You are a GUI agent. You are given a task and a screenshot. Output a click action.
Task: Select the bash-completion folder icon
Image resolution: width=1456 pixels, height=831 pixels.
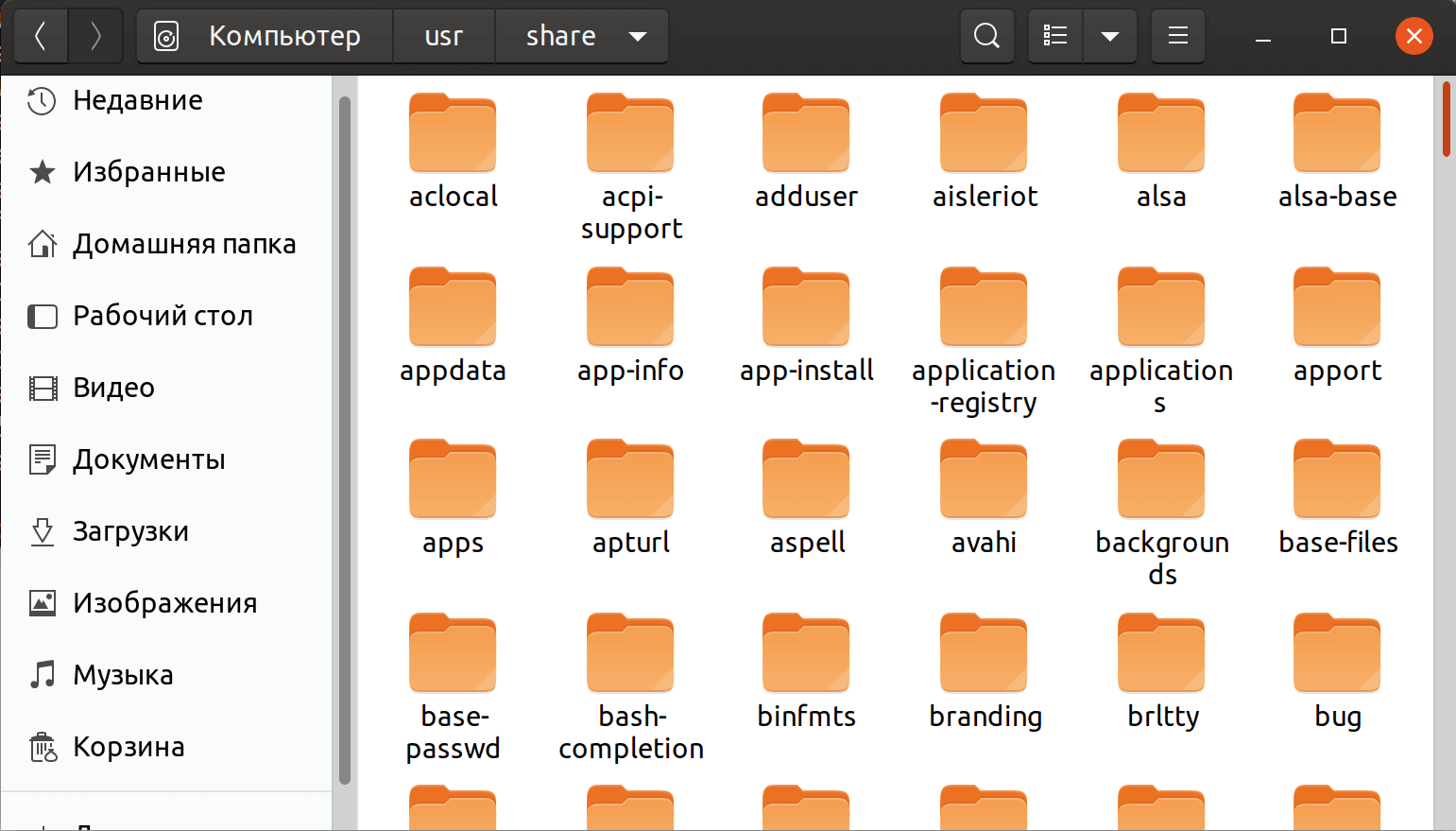coord(630,653)
